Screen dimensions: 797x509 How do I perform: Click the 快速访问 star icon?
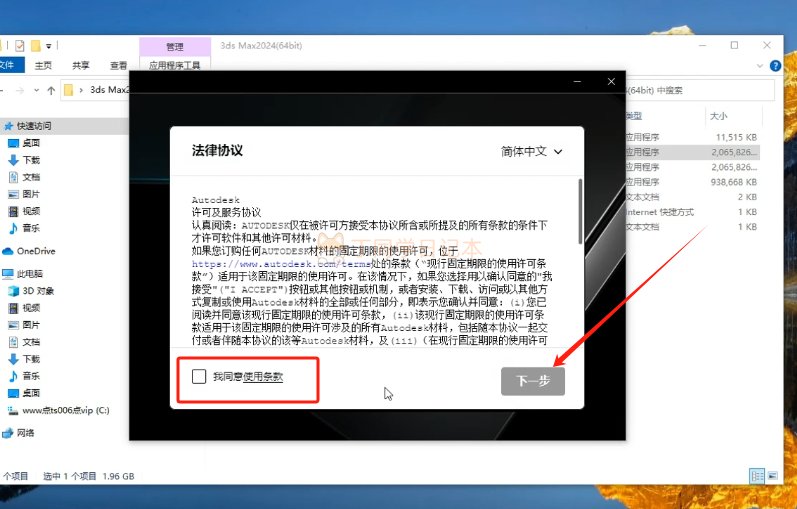(x=9, y=126)
